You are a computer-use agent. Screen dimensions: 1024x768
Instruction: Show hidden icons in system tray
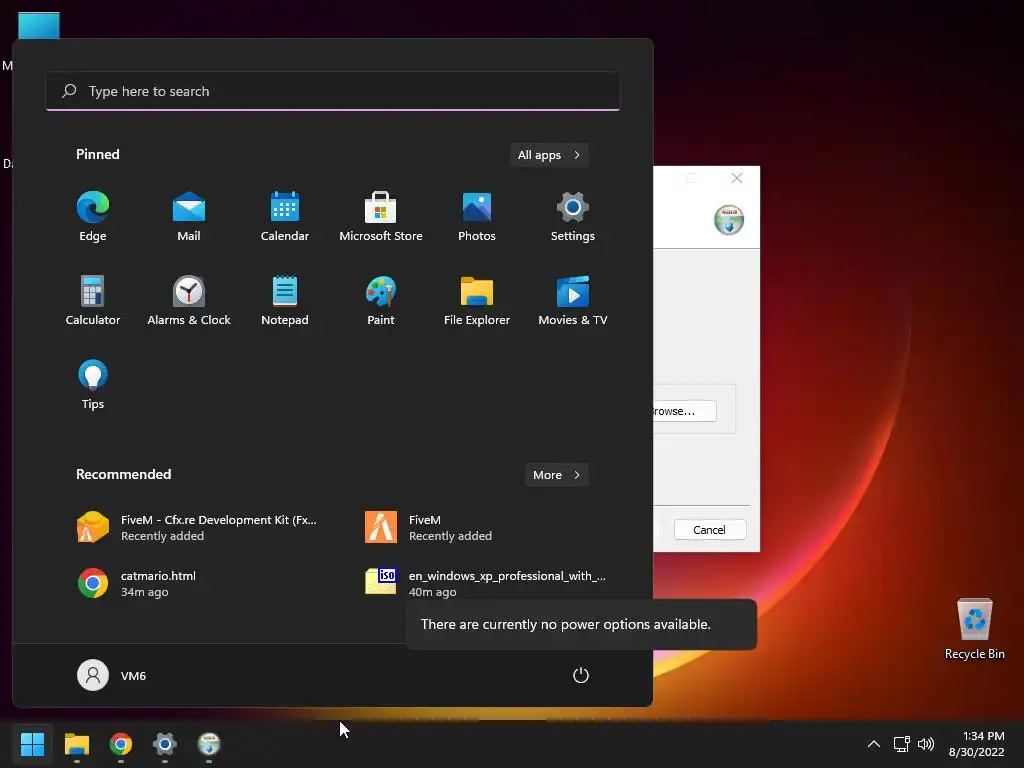tap(873, 743)
